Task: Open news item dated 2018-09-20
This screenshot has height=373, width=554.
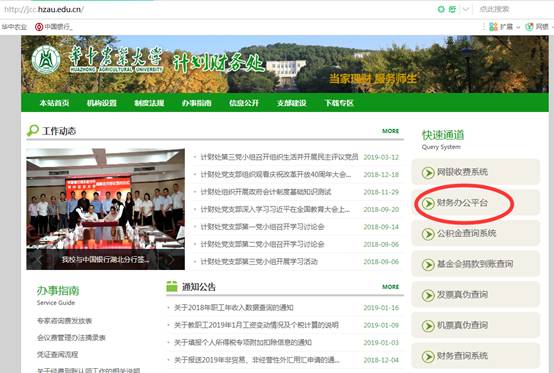Action: 275,209
